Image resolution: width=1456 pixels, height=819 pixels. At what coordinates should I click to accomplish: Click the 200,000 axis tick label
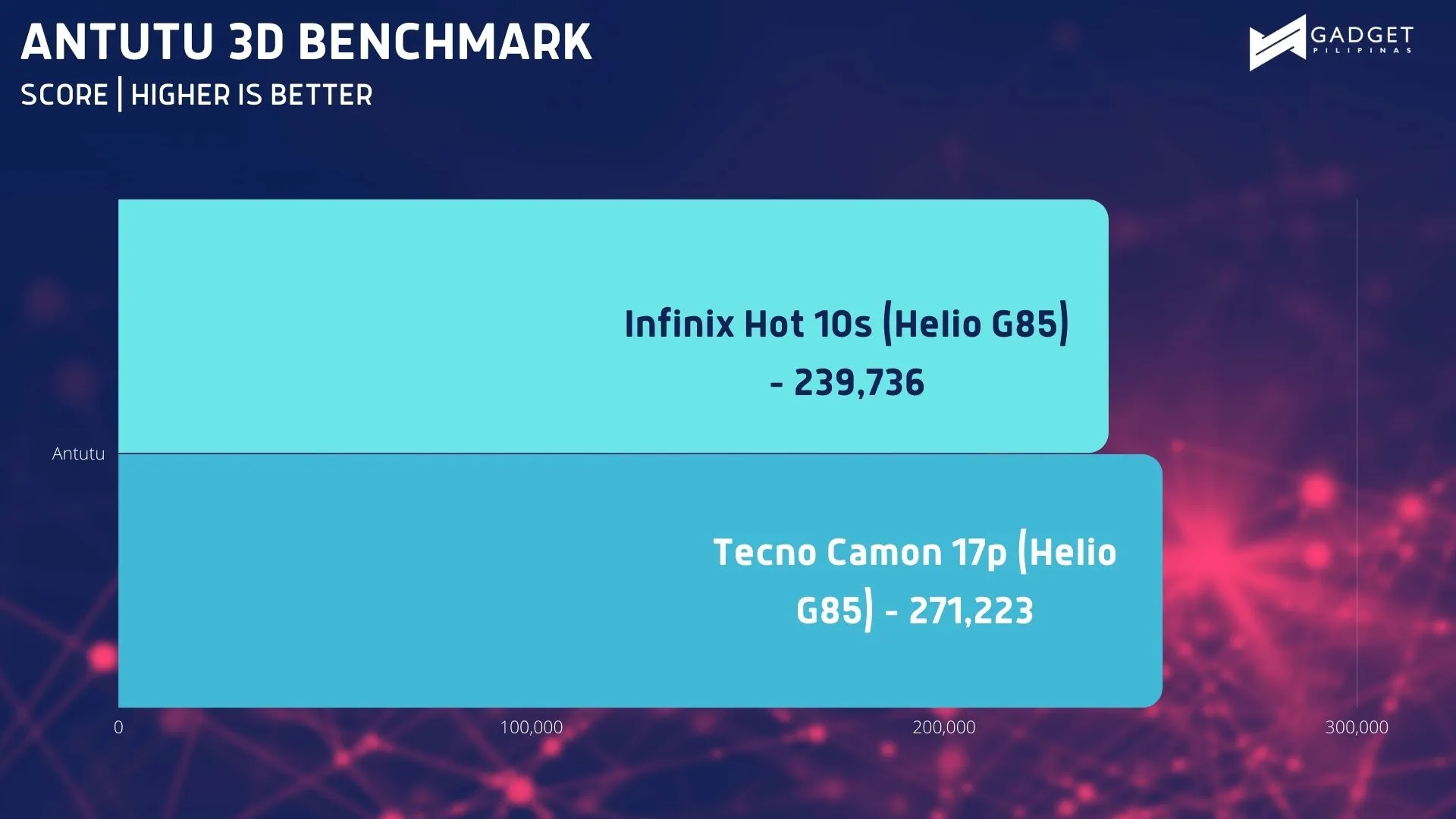[944, 727]
